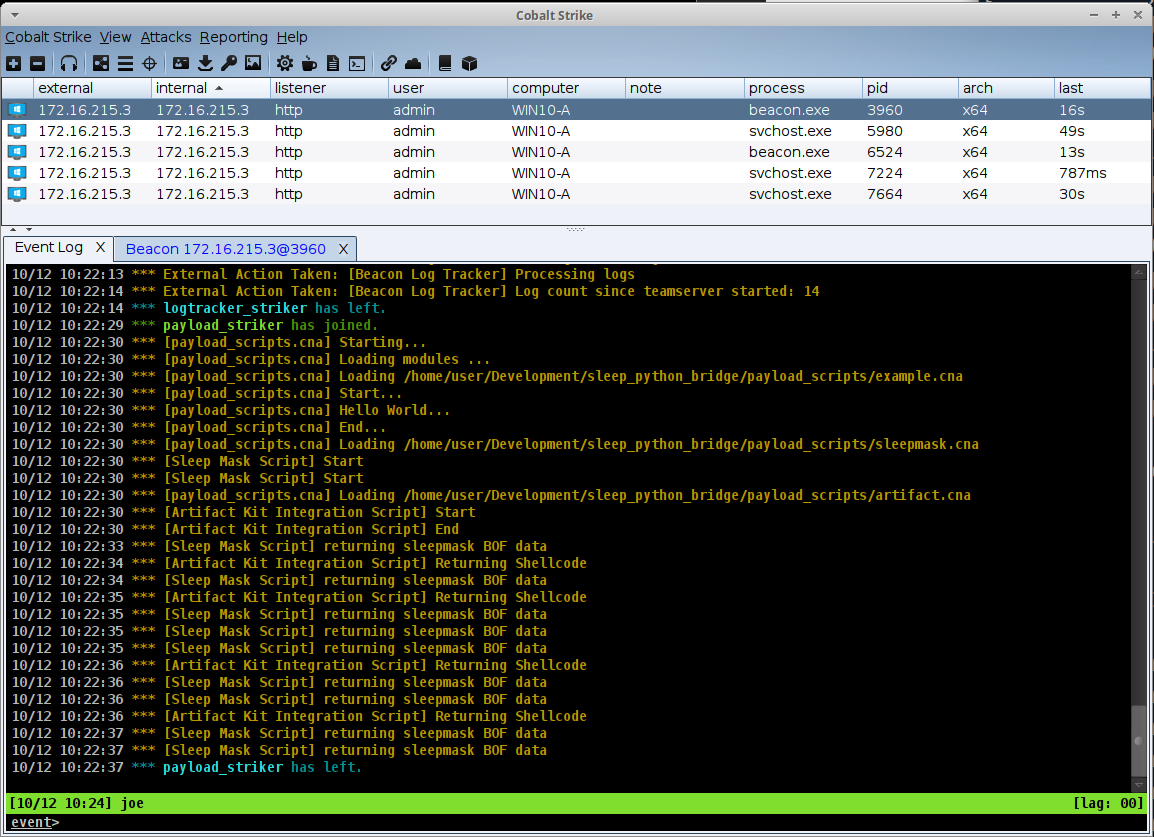
Task: Click the coffee cup Java applet icon
Action: click(x=309, y=63)
